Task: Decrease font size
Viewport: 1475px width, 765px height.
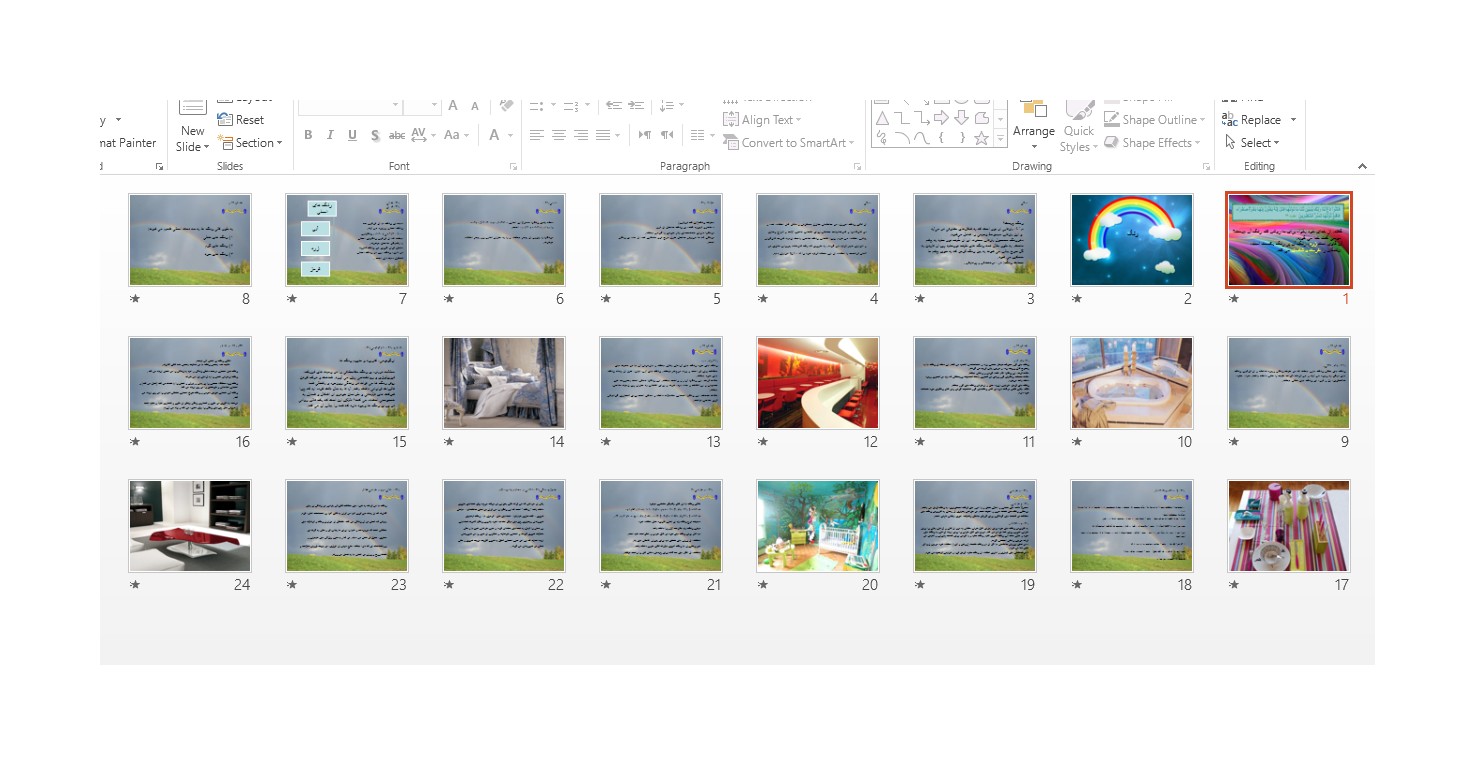Action: point(475,105)
